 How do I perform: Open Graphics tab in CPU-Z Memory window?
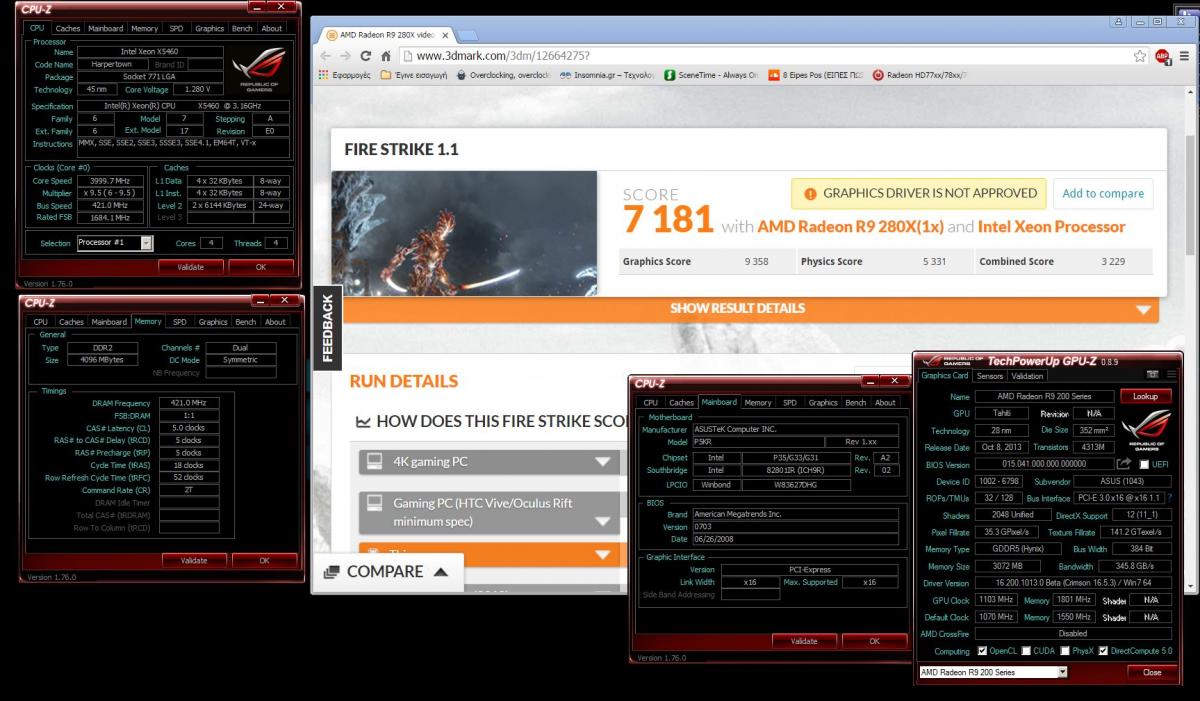click(x=213, y=322)
